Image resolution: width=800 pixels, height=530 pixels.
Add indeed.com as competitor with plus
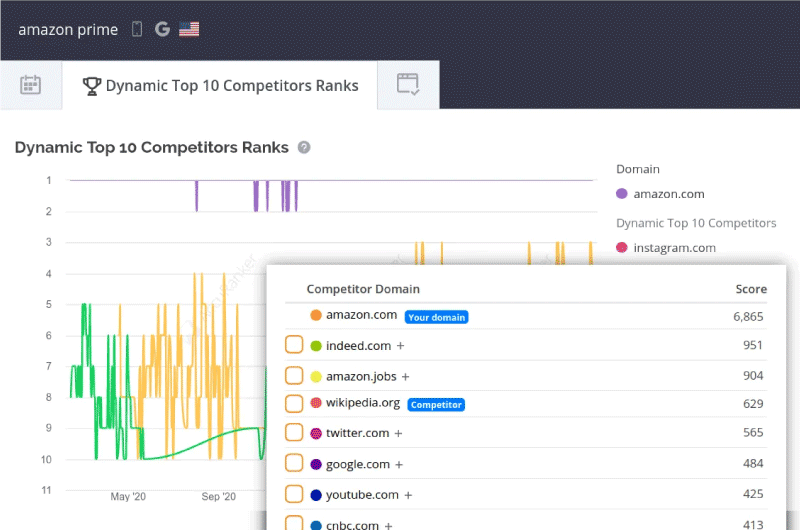coord(401,346)
